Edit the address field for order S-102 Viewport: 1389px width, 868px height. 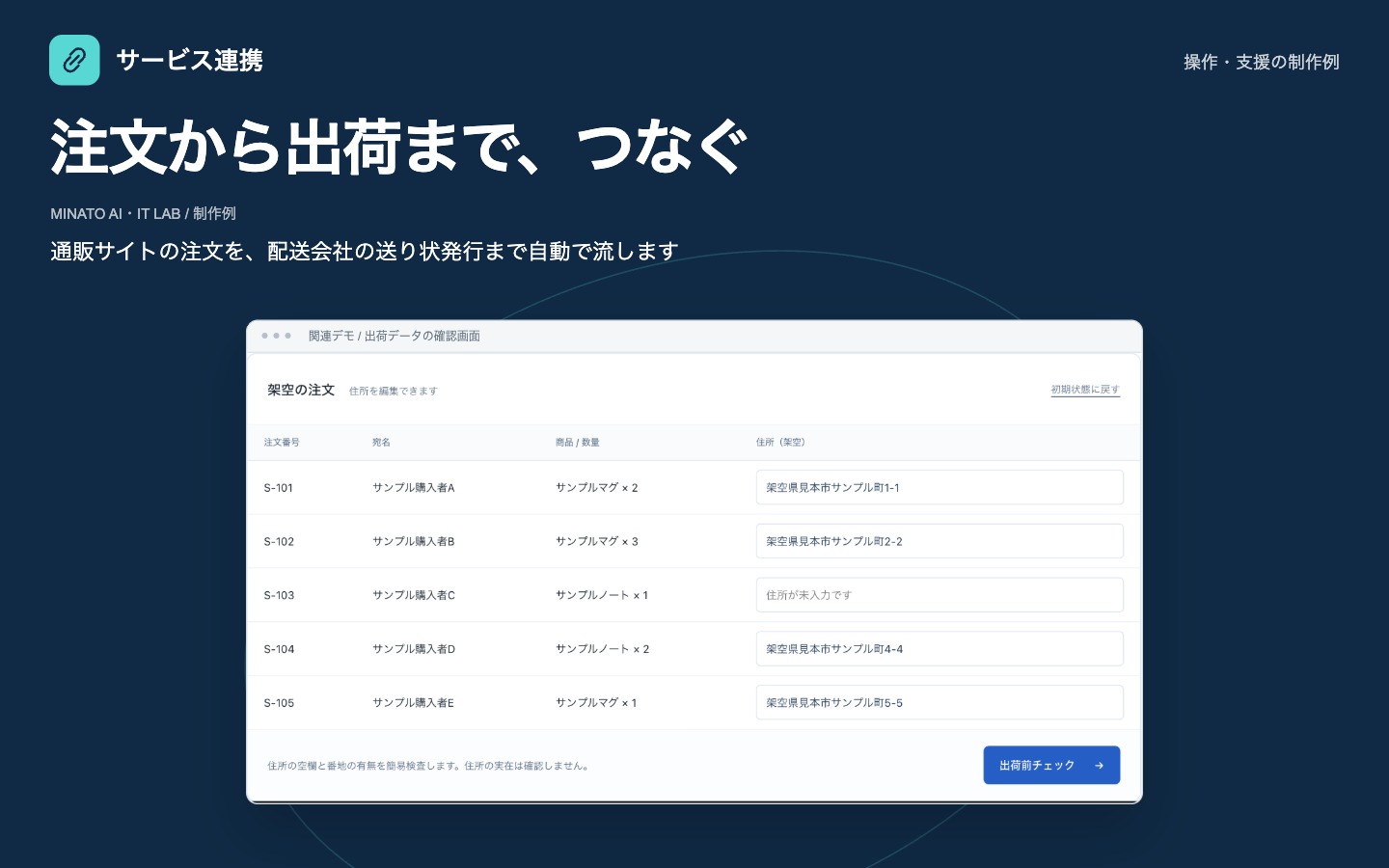click(940, 541)
